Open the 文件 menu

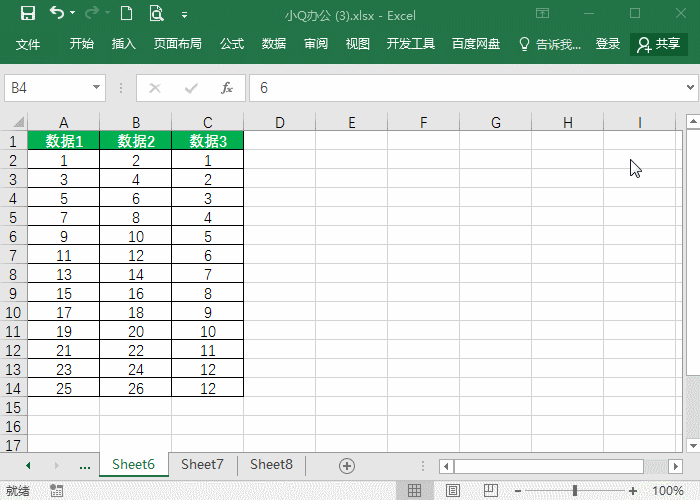pyautogui.click(x=28, y=44)
